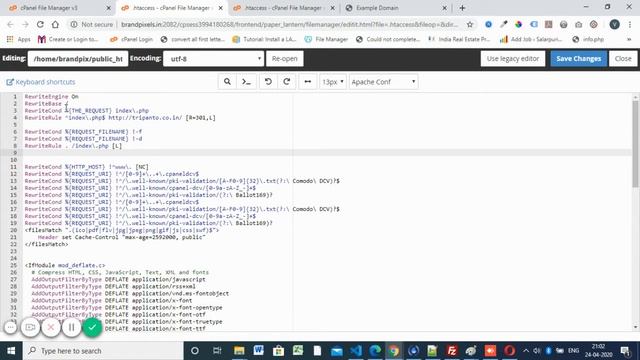Open File Manager bookmark
640x360 pixels.
point(326,39)
